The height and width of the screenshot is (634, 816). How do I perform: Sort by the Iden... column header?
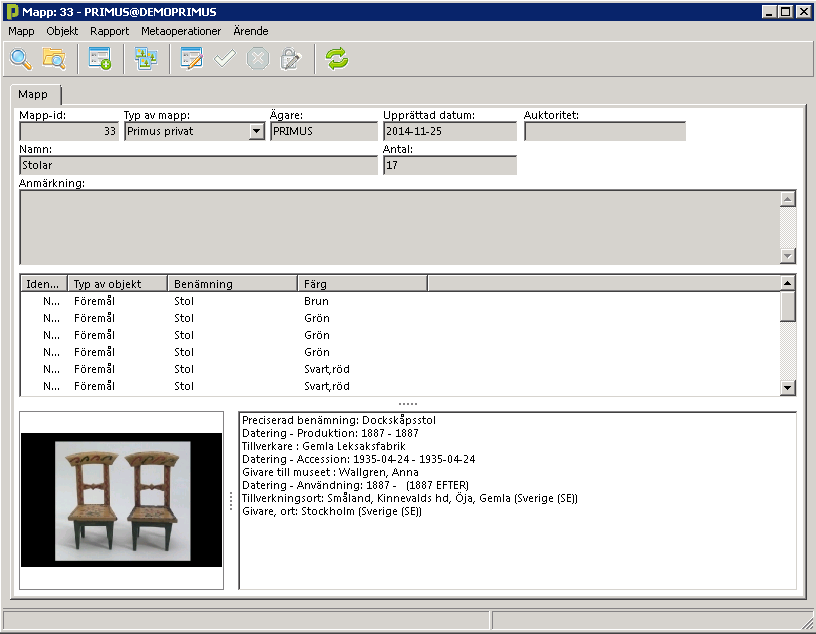coord(44,284)
